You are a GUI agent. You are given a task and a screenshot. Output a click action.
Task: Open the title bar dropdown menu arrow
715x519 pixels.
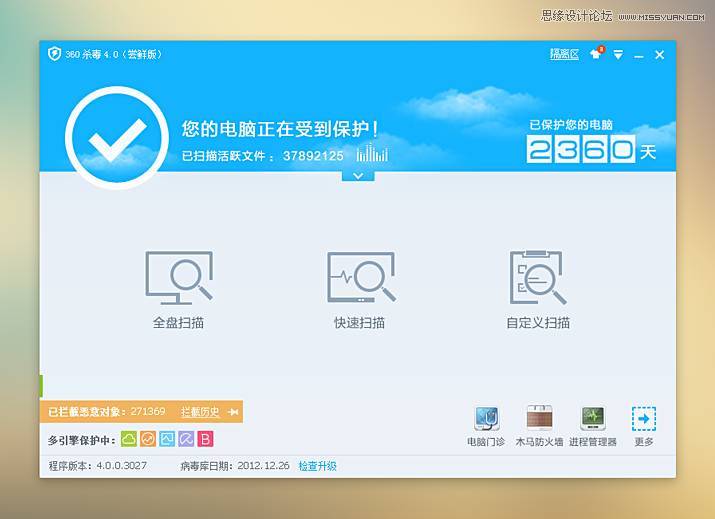point(618,55)
